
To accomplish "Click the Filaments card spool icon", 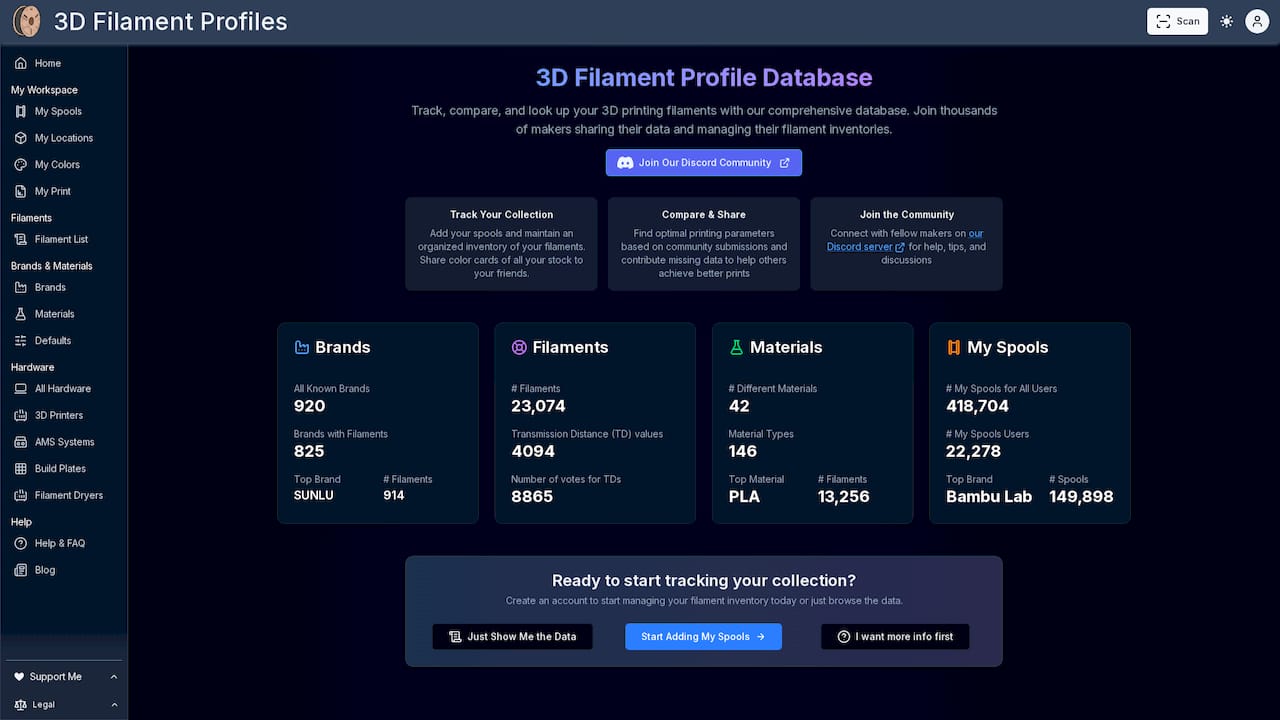I will point(519,347).
